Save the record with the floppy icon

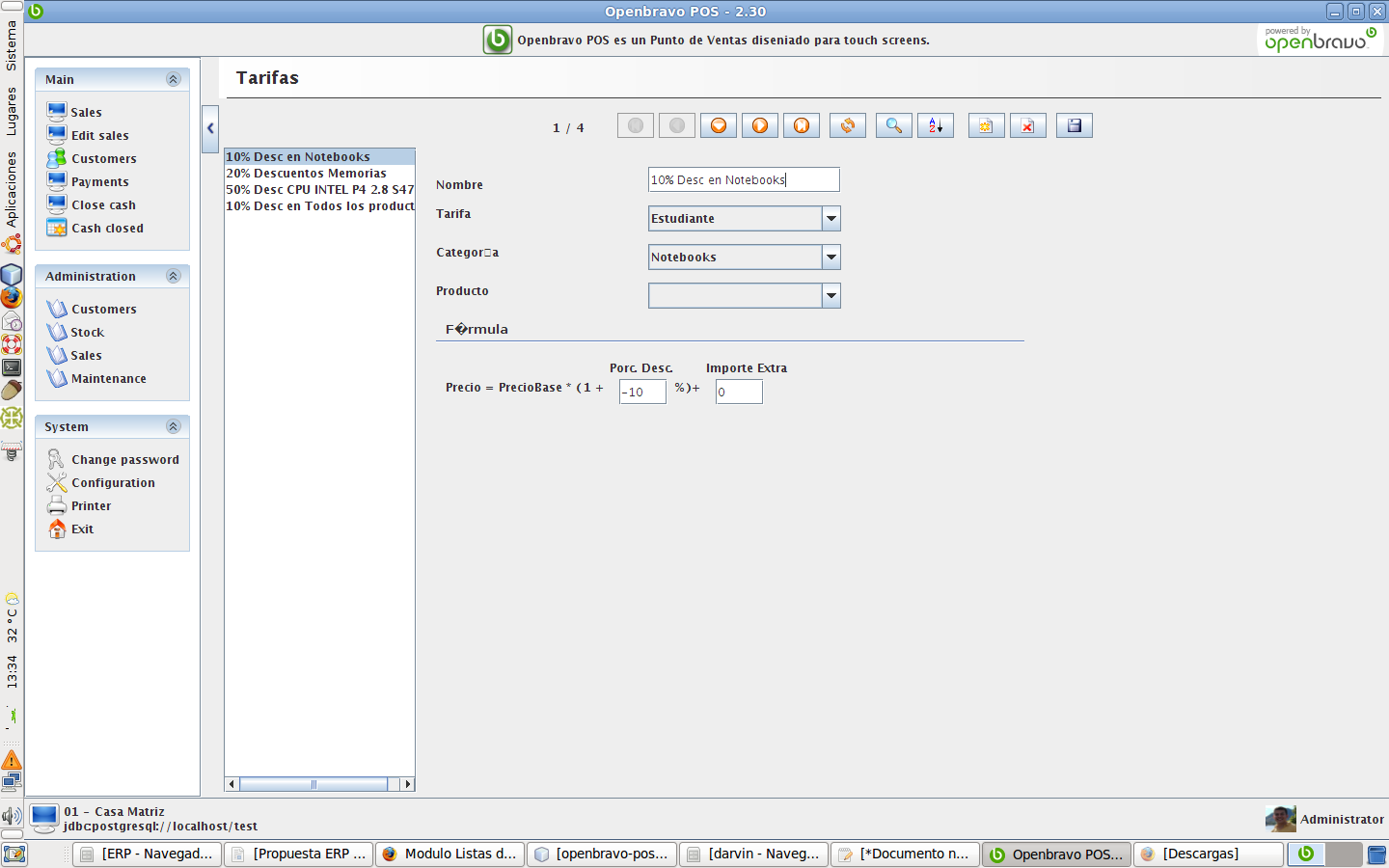(1075, 125)
